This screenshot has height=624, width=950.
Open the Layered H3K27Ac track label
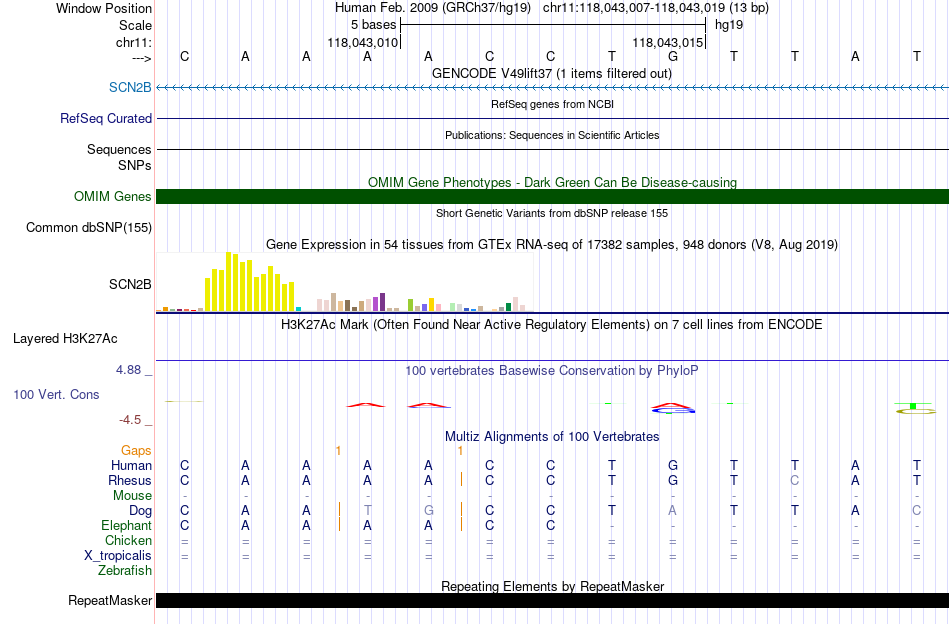[65, 338]
